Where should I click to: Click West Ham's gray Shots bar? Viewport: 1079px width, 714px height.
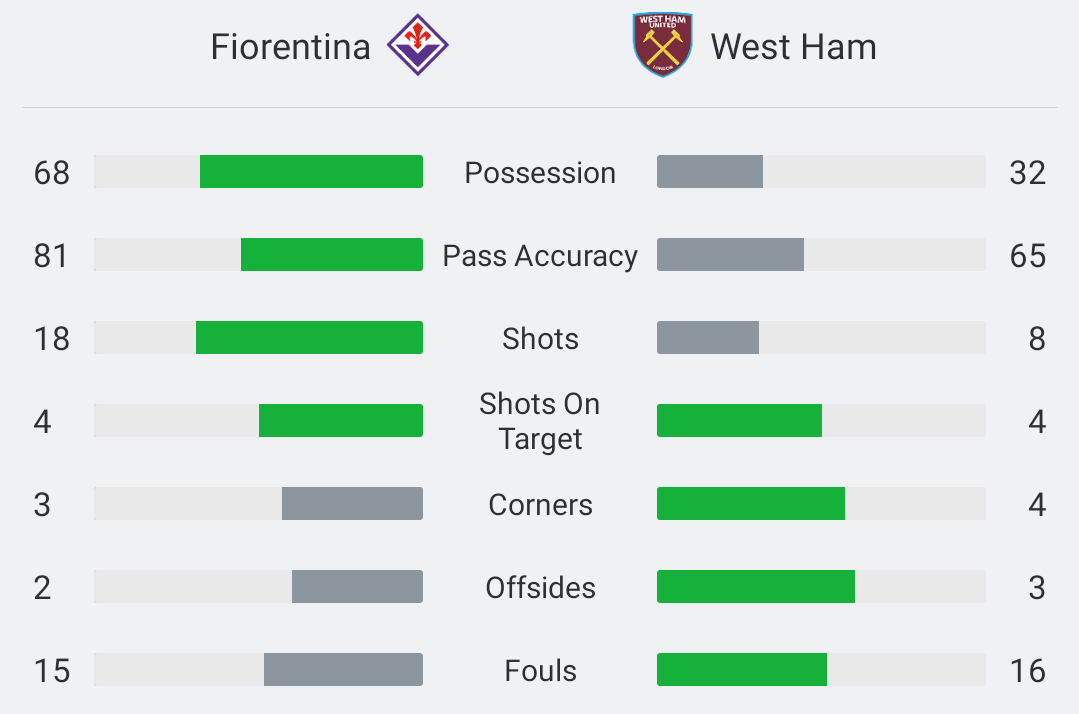click(x=708, y=338)
